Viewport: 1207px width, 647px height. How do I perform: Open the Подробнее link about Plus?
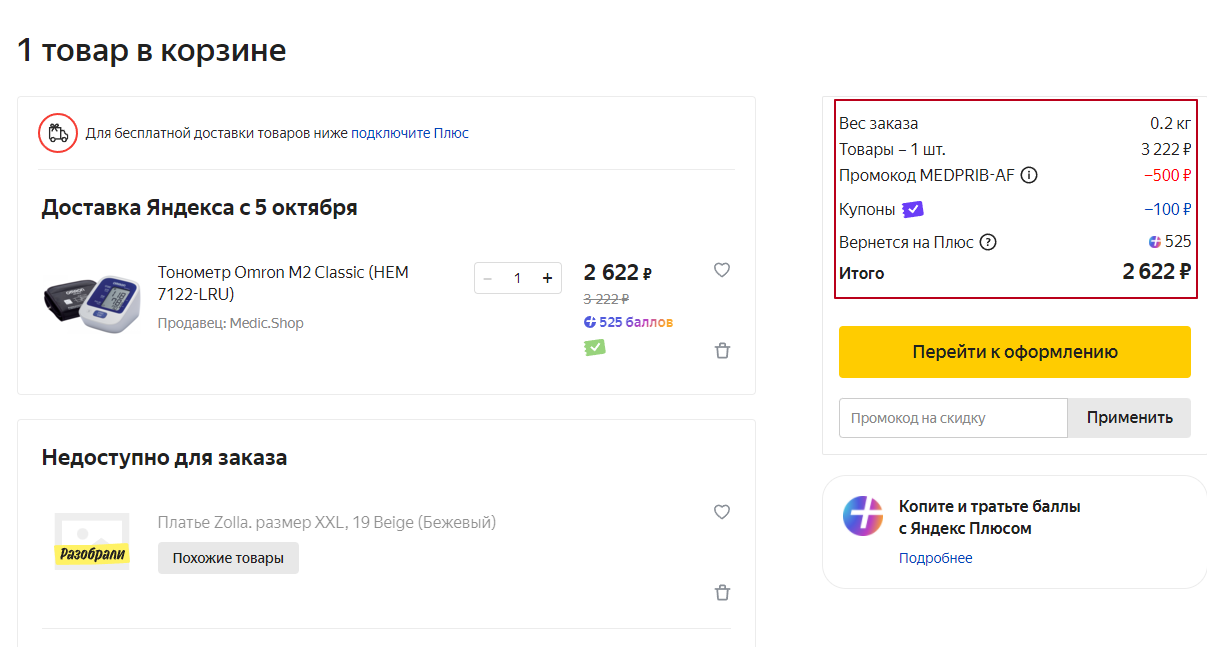point(935,558)
